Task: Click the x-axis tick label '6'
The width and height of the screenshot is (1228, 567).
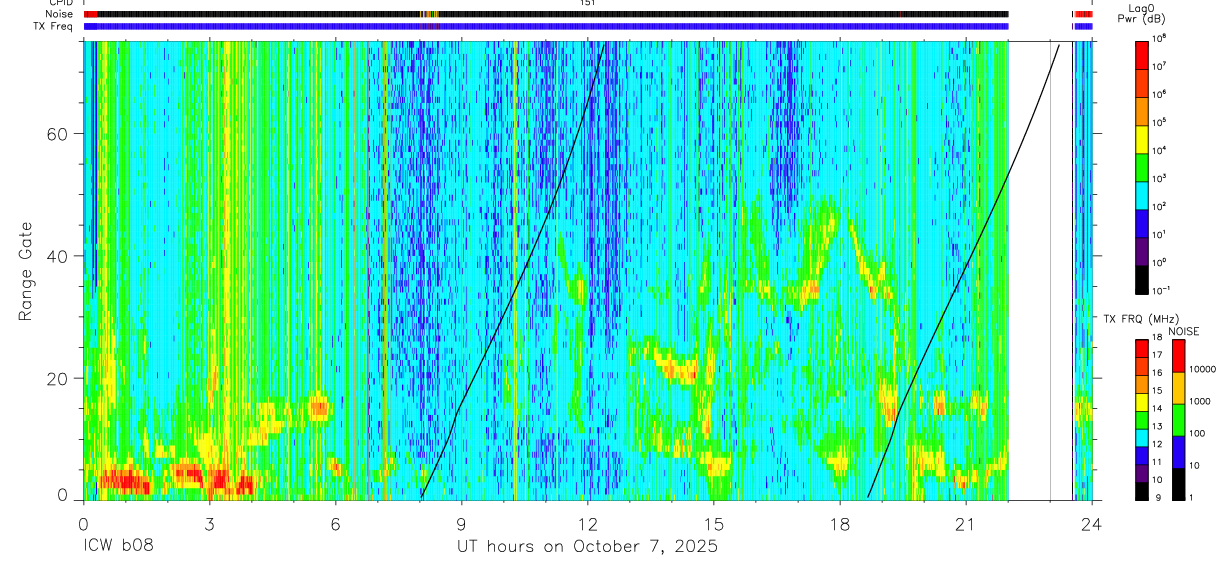Action: coord(335,524)
